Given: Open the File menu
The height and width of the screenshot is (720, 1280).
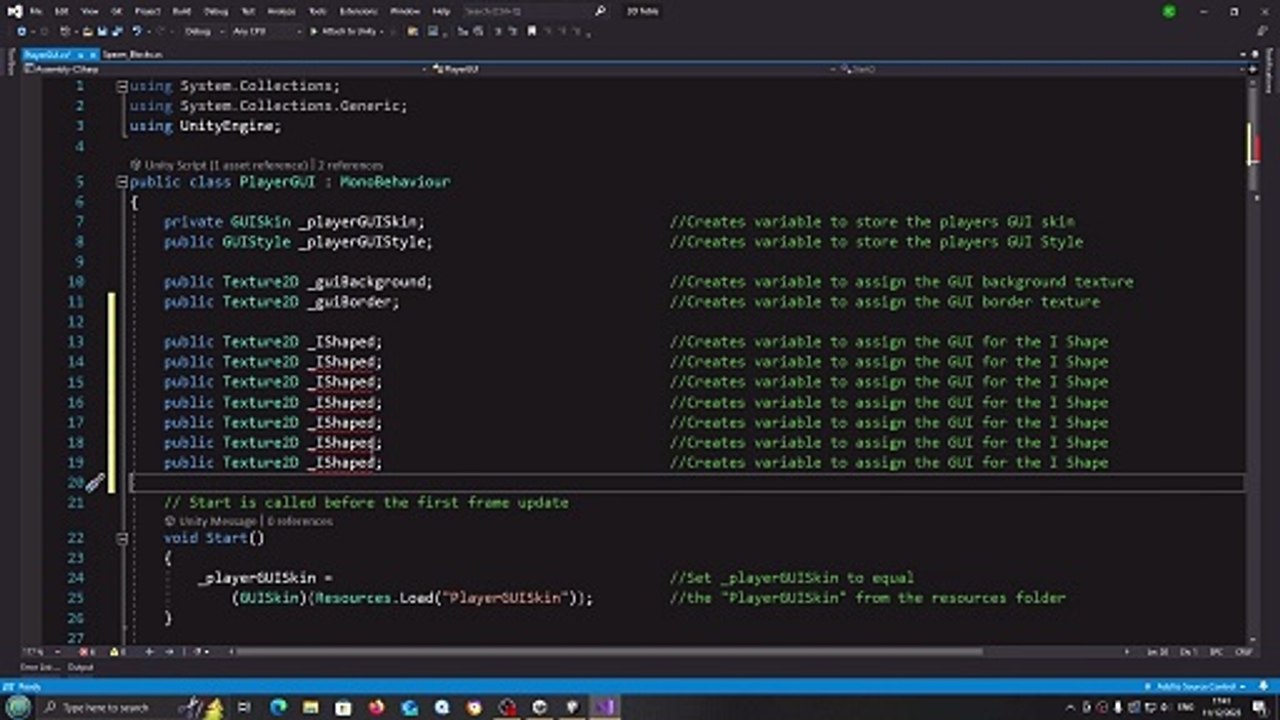Looking at the screenshot, I should click(36, 11).
